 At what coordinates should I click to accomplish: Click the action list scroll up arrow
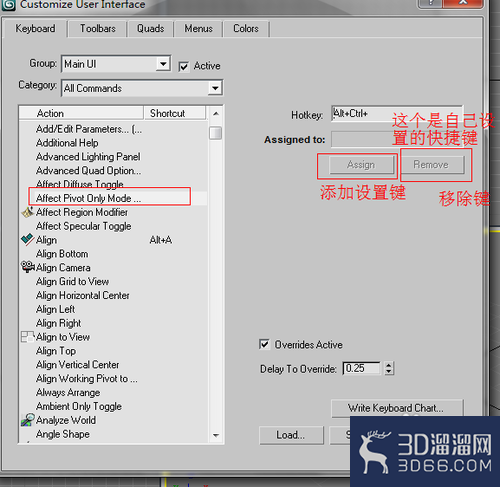click(x=216, y=114)
